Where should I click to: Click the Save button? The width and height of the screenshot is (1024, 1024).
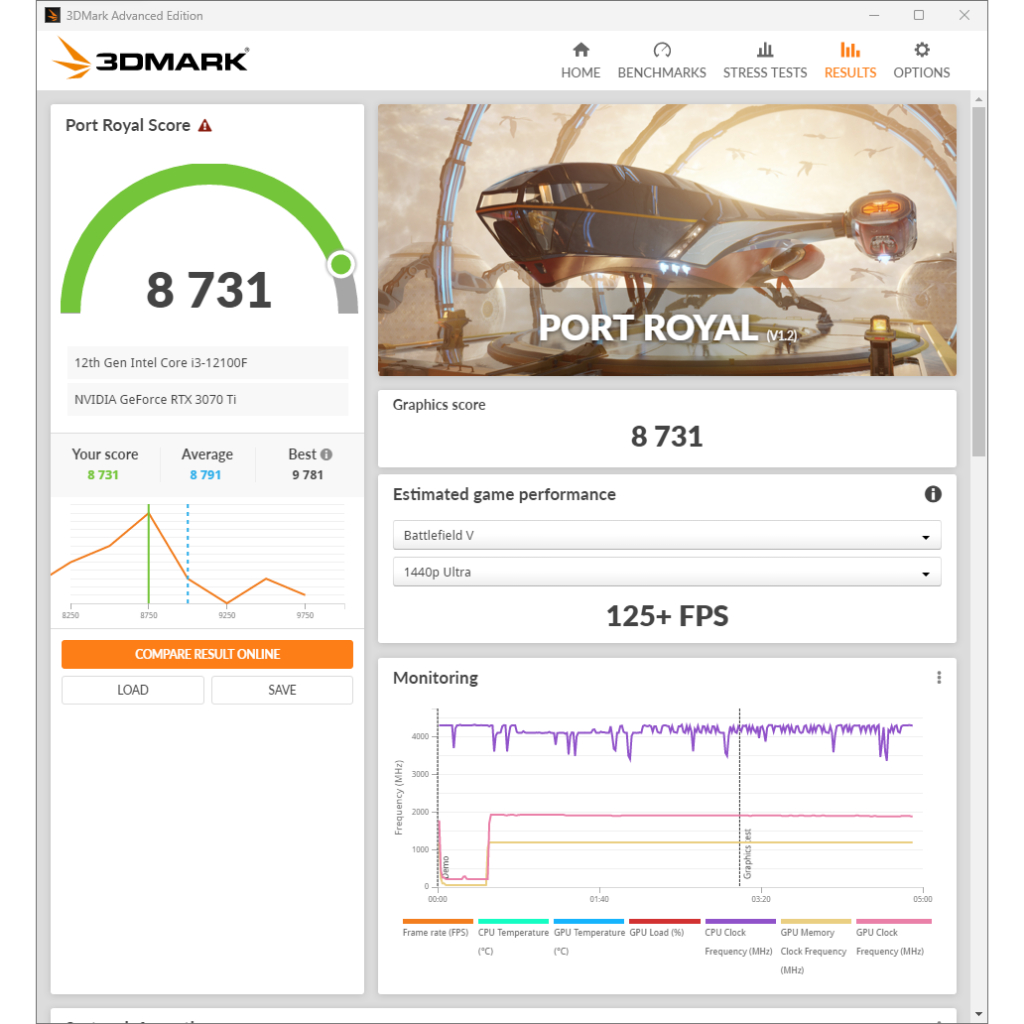[282, 690]
